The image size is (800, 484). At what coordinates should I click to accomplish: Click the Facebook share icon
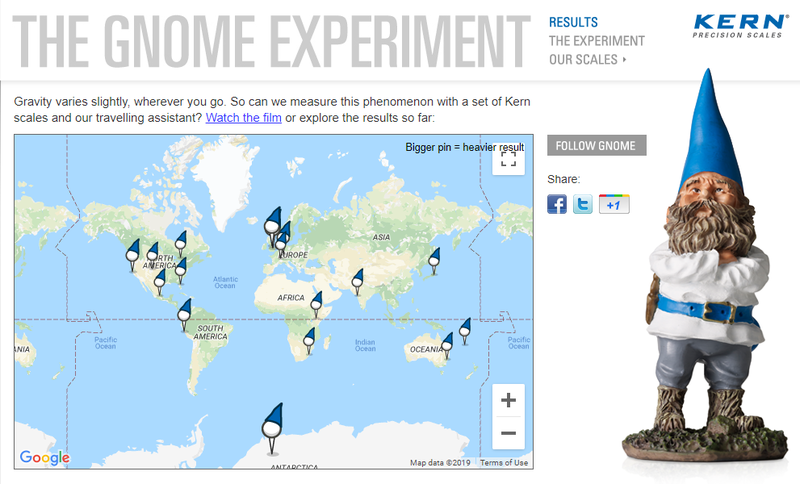tap(557, 204)
